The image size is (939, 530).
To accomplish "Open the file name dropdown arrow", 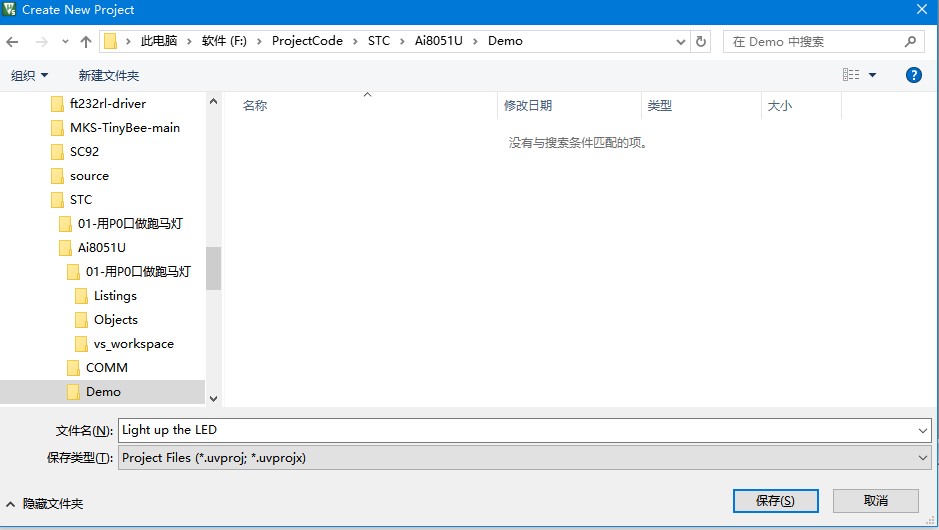I will pos(922,430).
